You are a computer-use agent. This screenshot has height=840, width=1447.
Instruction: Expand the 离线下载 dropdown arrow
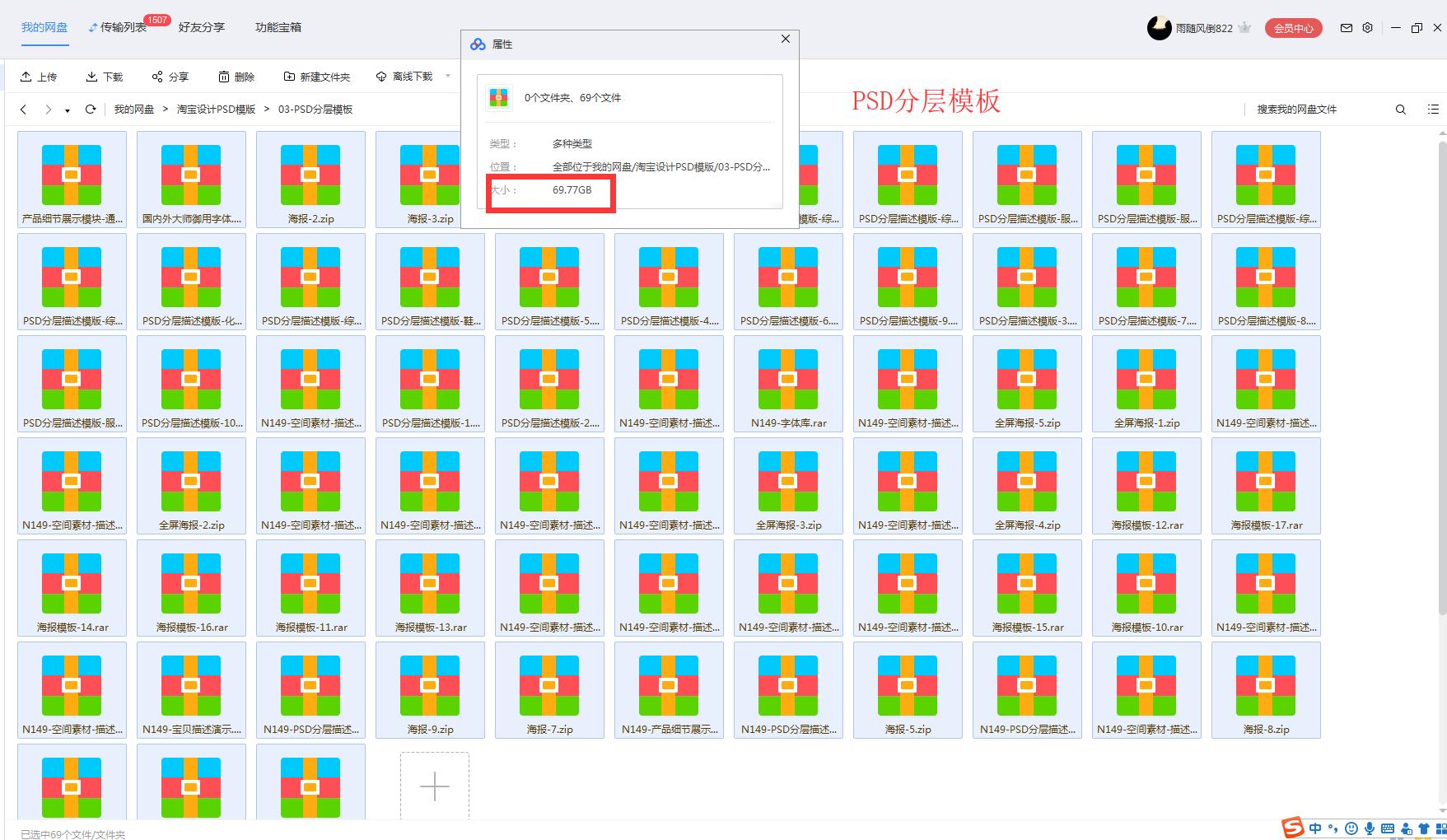[x=447, y=76]
